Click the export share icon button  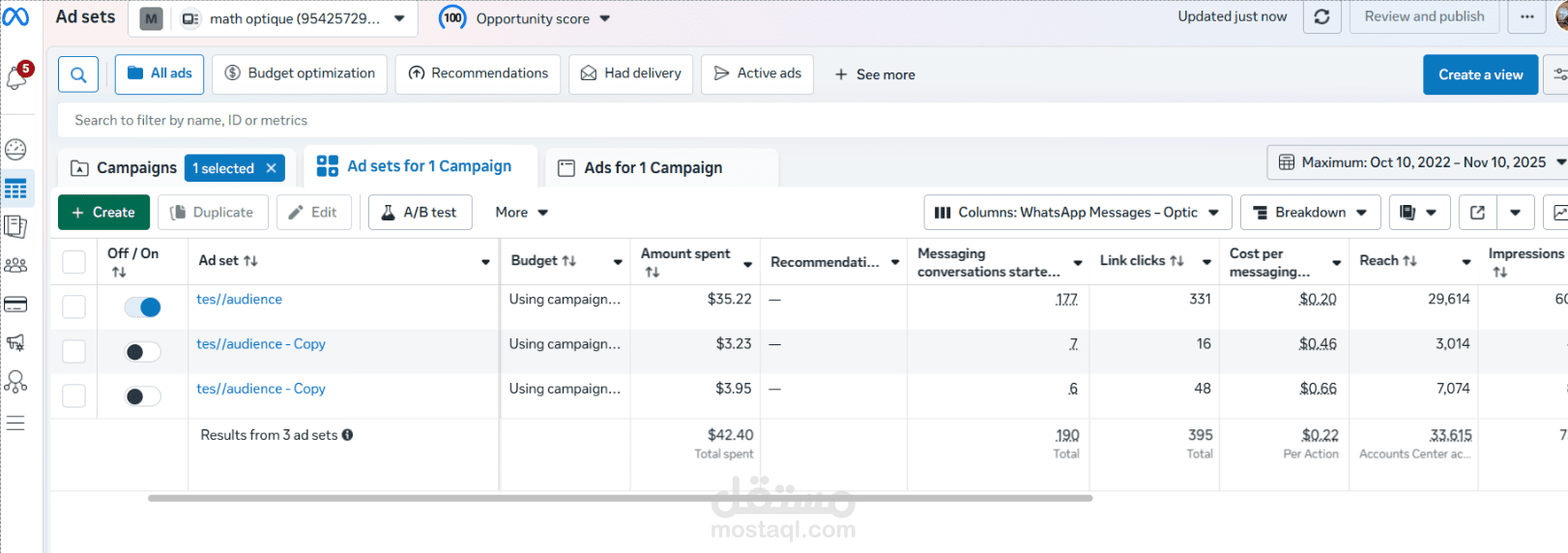click(x=1477, y=213)
